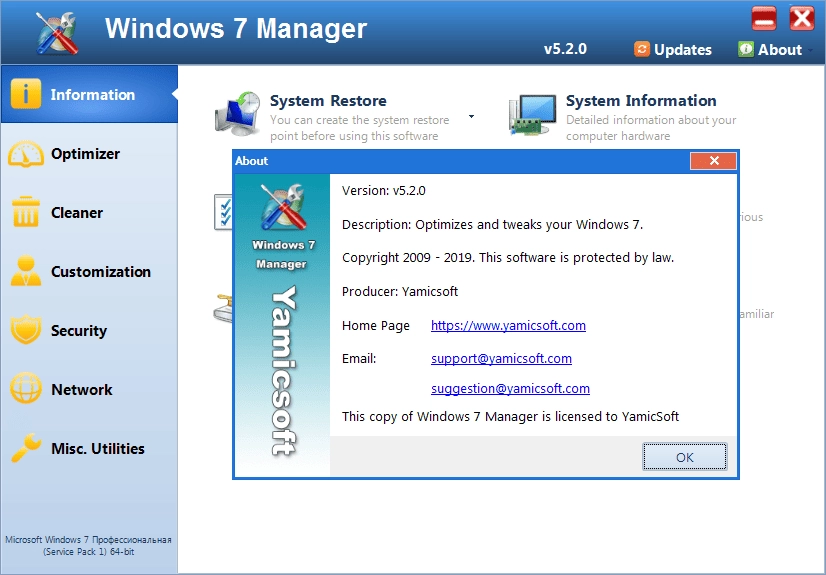Click the 'Copyright 2009 - 2019' line
Image resolution: width=826 pixels, height=575 pixels.
click(508, 258)
